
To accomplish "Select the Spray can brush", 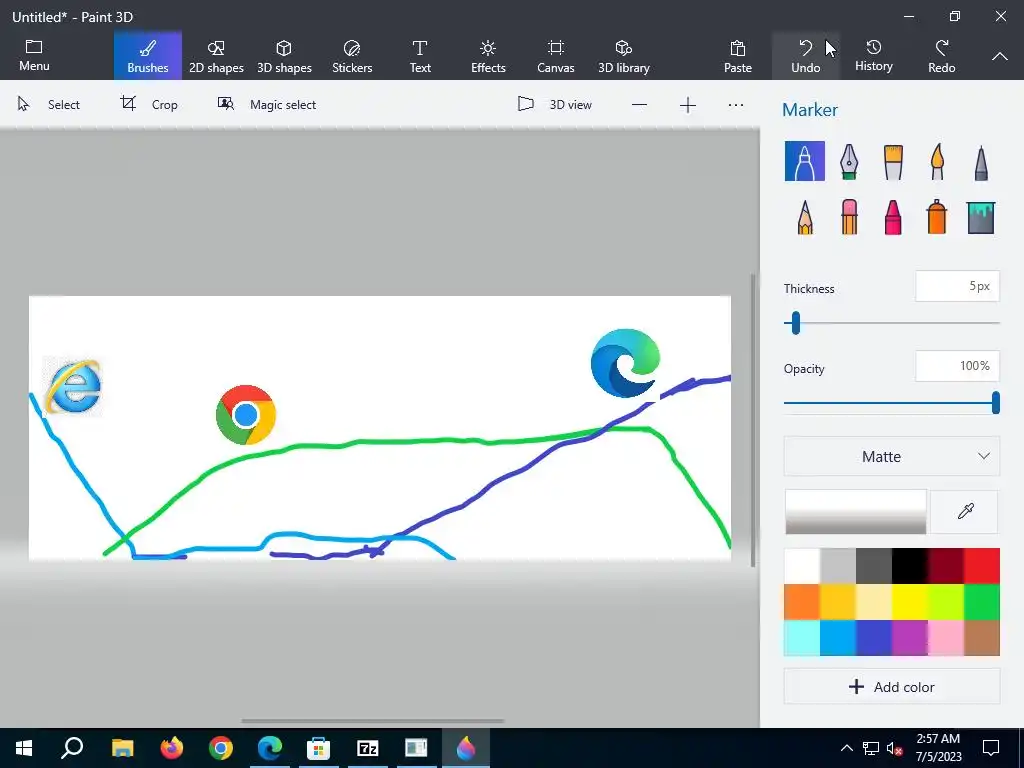I will click(x=936, y=217).
